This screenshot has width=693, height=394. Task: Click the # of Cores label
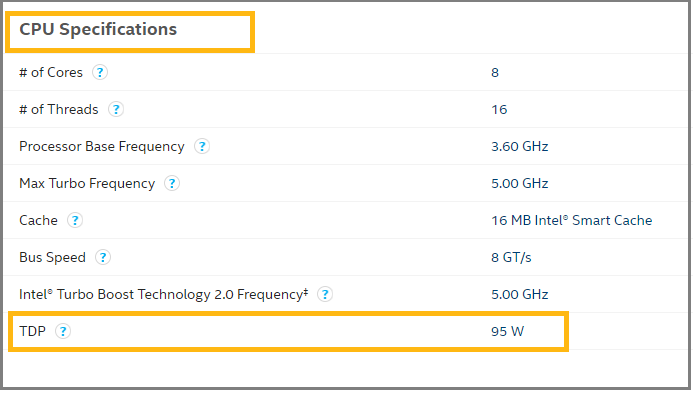(51, 72)
